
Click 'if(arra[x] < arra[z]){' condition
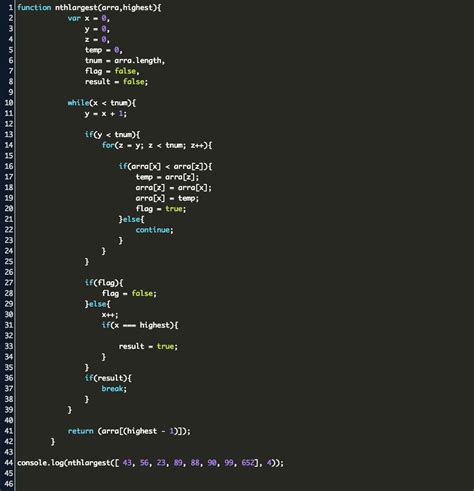(165, 166)
